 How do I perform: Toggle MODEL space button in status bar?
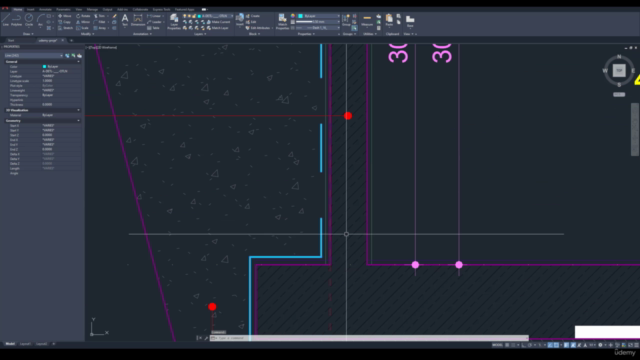click(497, 345)
